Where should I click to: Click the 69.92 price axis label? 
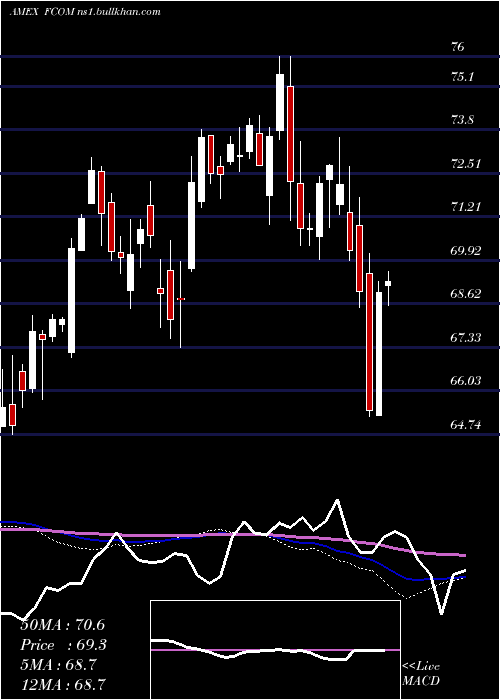coord(466,250)
